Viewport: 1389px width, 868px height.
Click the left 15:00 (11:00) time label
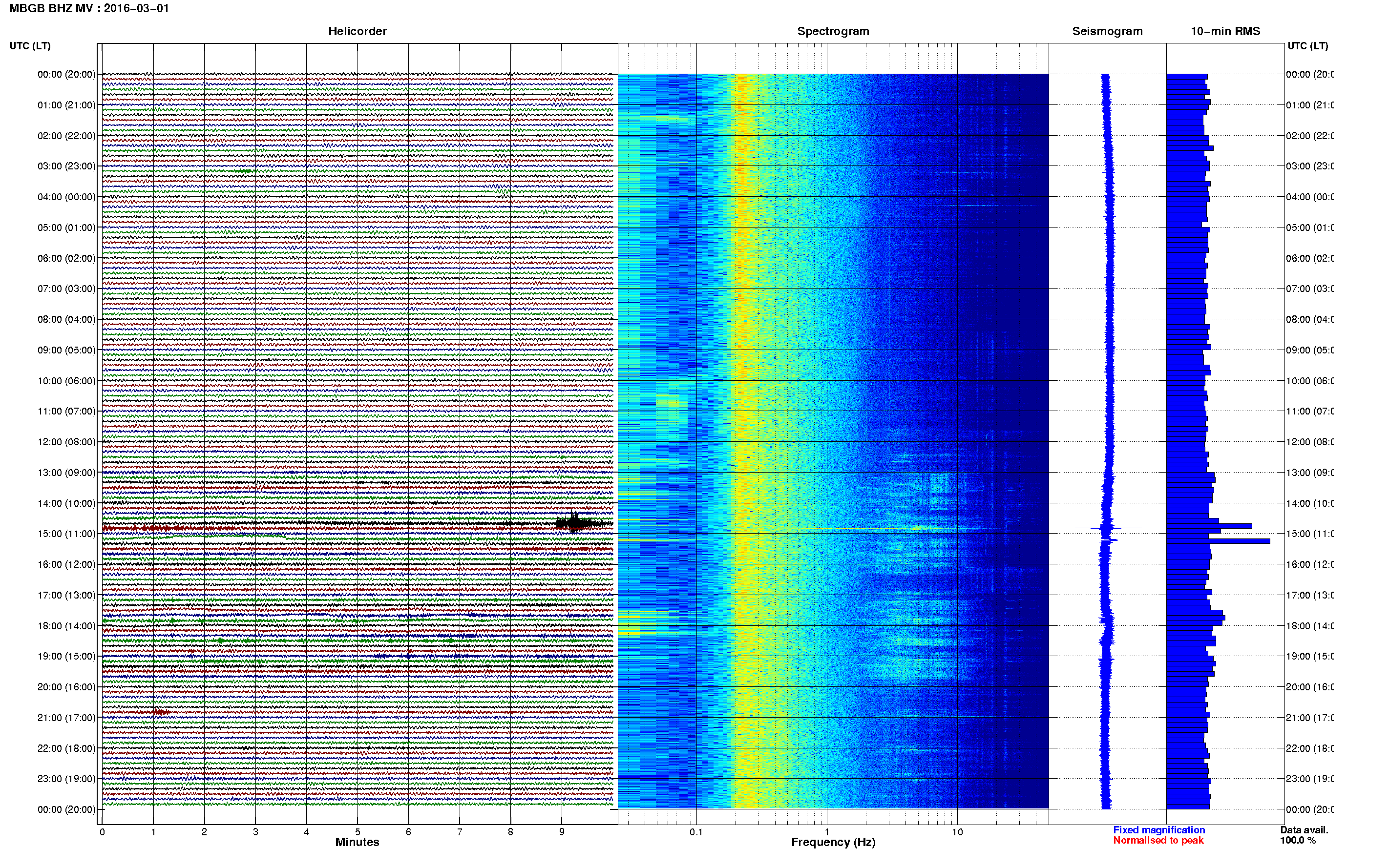(66, 533)
